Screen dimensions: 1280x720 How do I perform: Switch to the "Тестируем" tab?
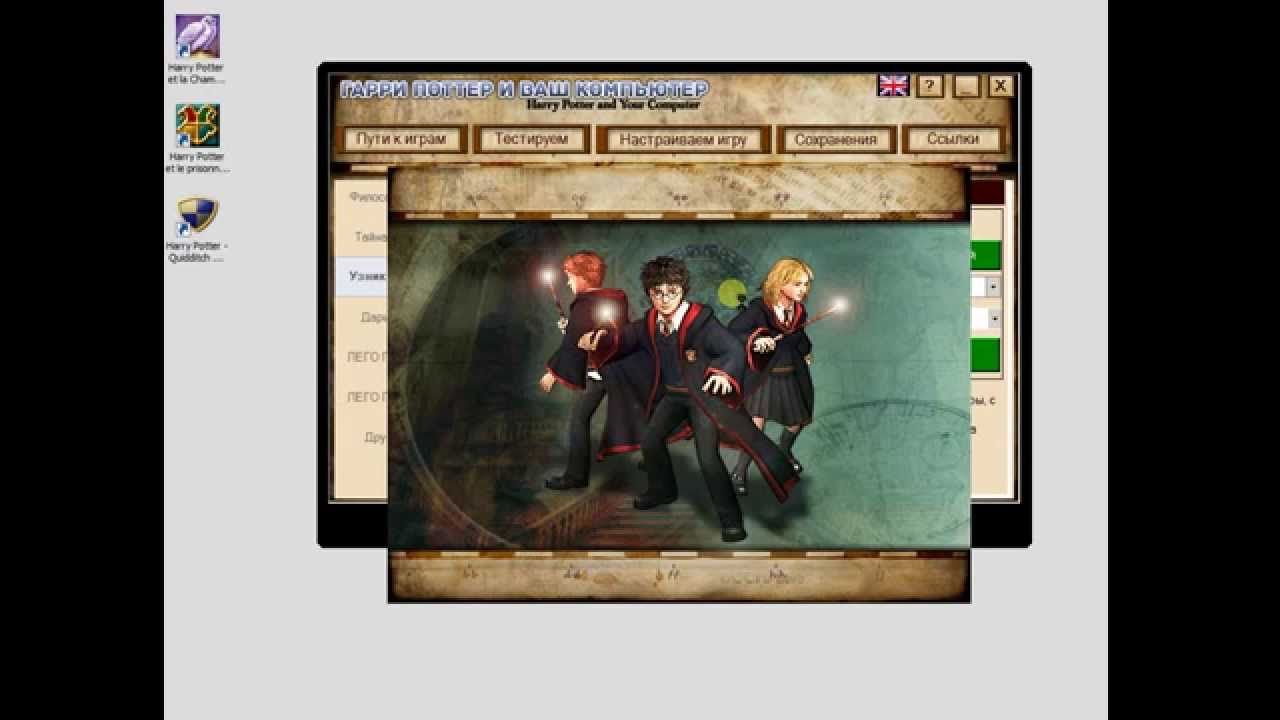tap(531, 139)
